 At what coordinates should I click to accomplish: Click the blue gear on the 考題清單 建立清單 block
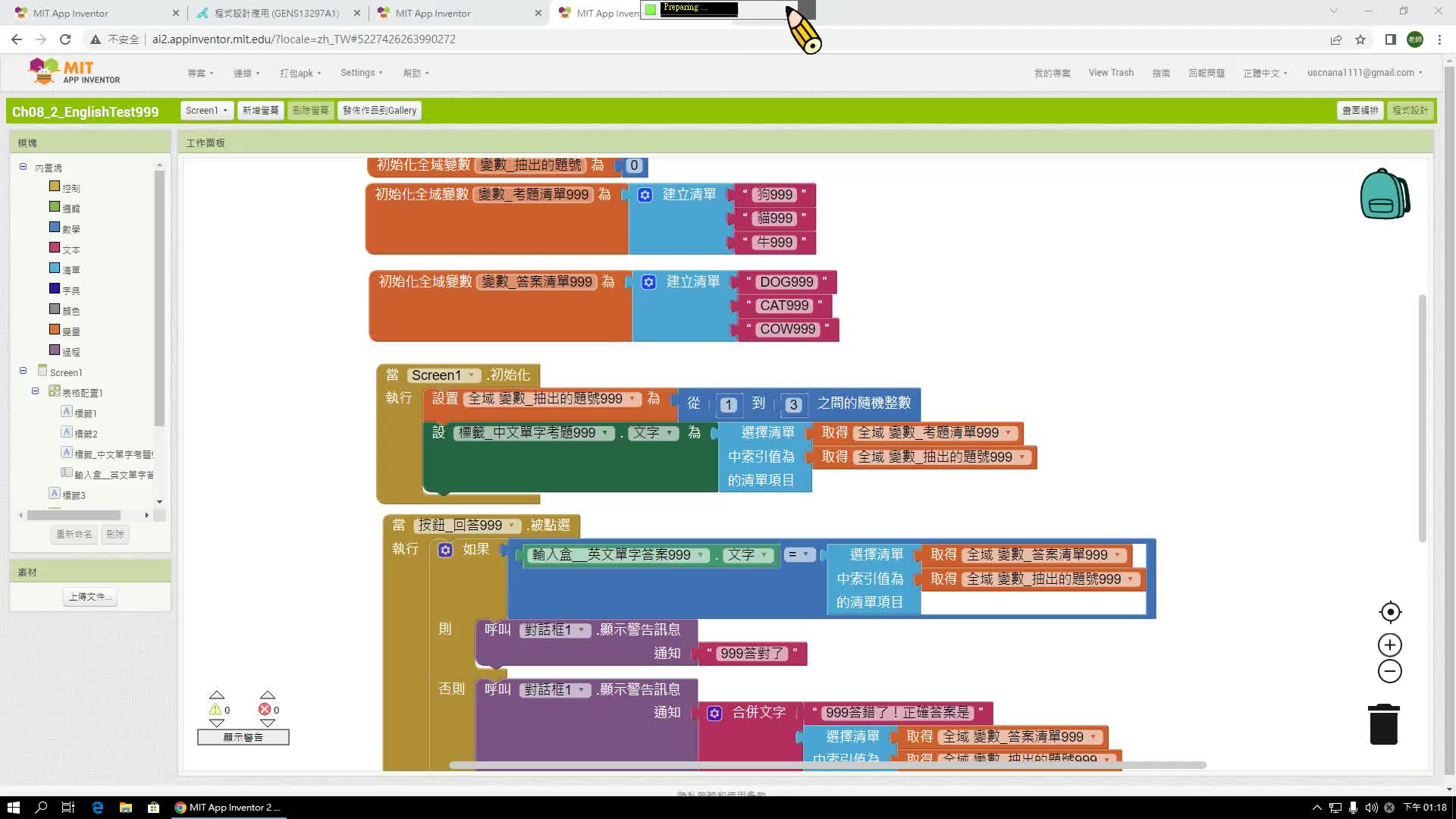(645, 195)
